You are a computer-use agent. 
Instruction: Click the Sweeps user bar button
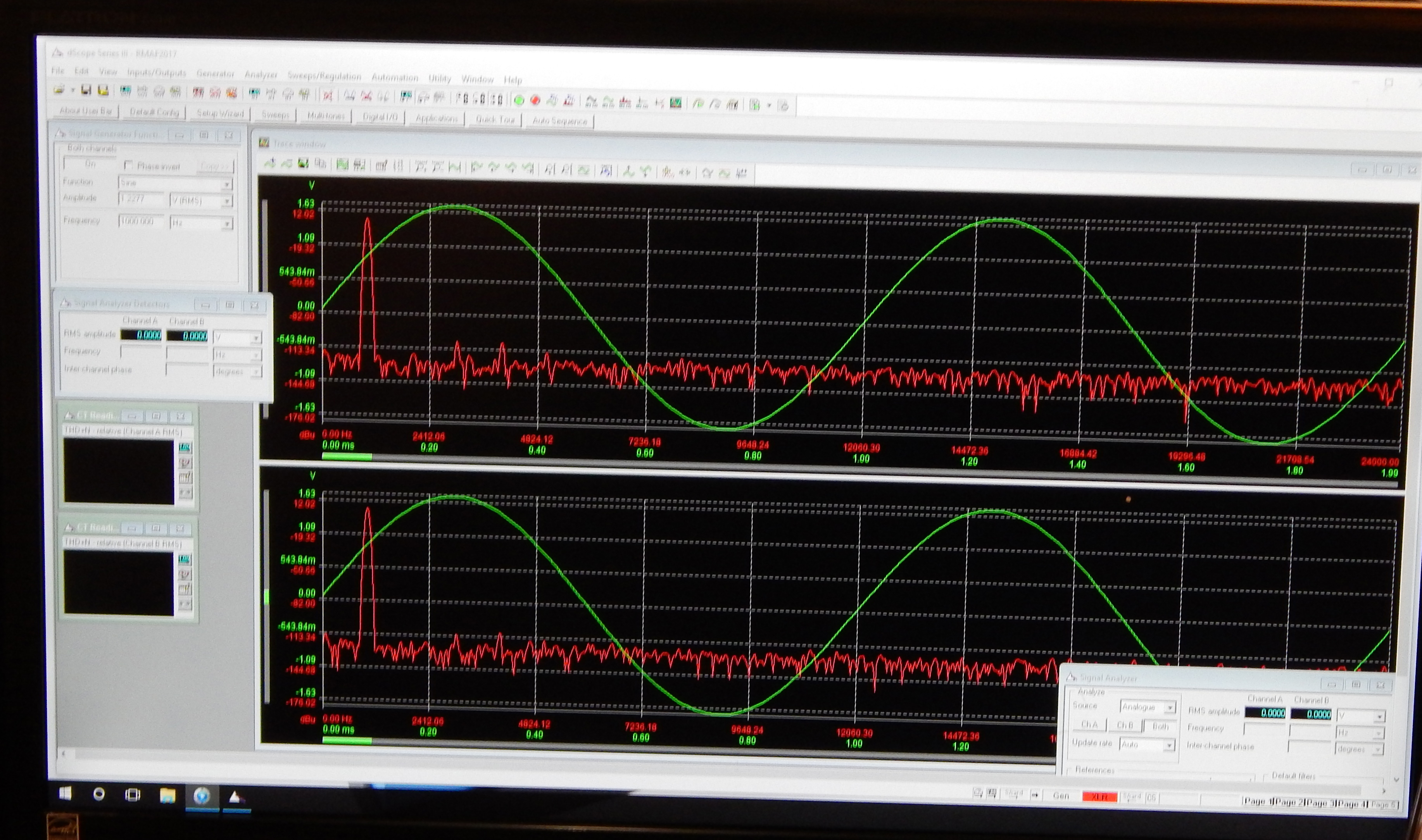coord(275,115)
